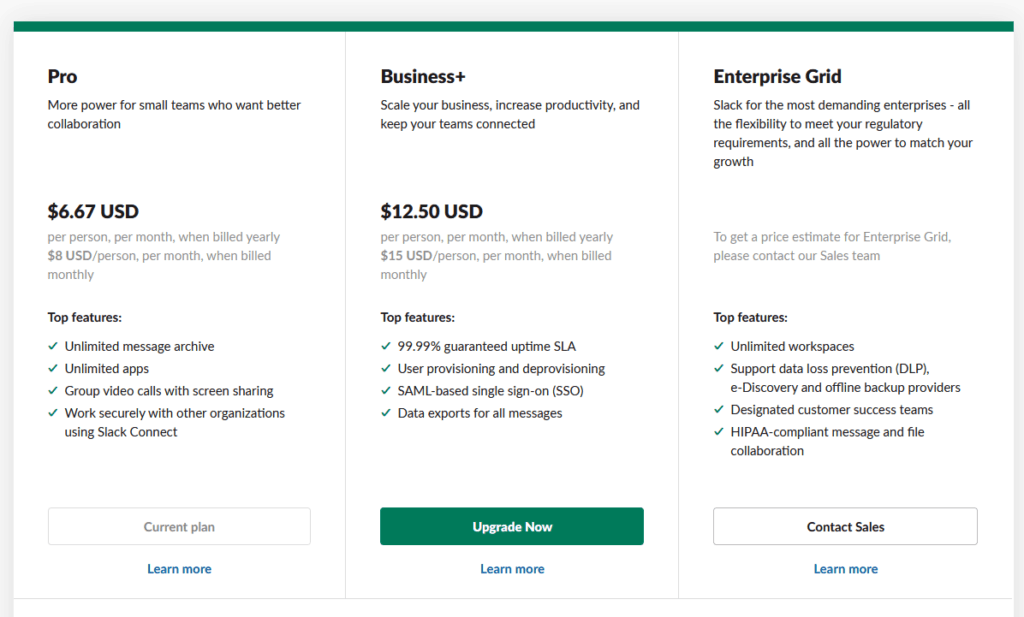Viewport: 1024px width, 617px height.
Task: Click the Business+ plan heading
Action: click(x=423, y=76)
